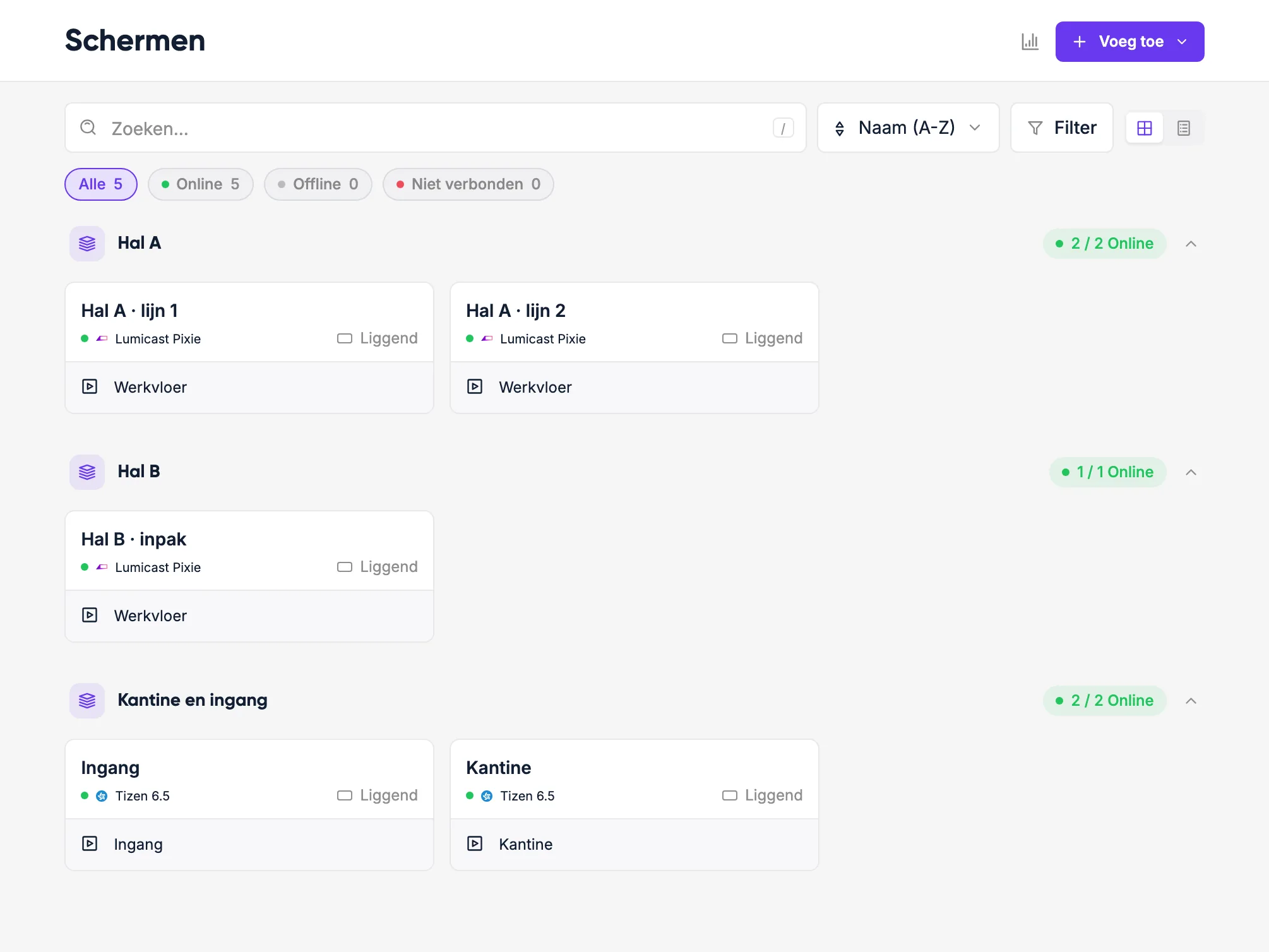Open the statistics bar chart icon
Image resolution: width=1269 pixels, height=952 pixels.
point(1030,42)
